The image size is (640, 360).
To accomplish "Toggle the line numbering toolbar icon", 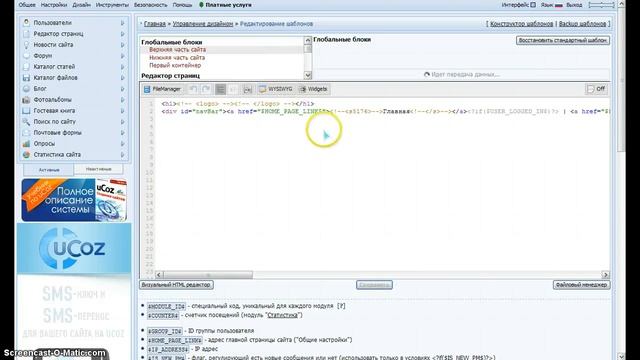I will [x=220, y=89].
